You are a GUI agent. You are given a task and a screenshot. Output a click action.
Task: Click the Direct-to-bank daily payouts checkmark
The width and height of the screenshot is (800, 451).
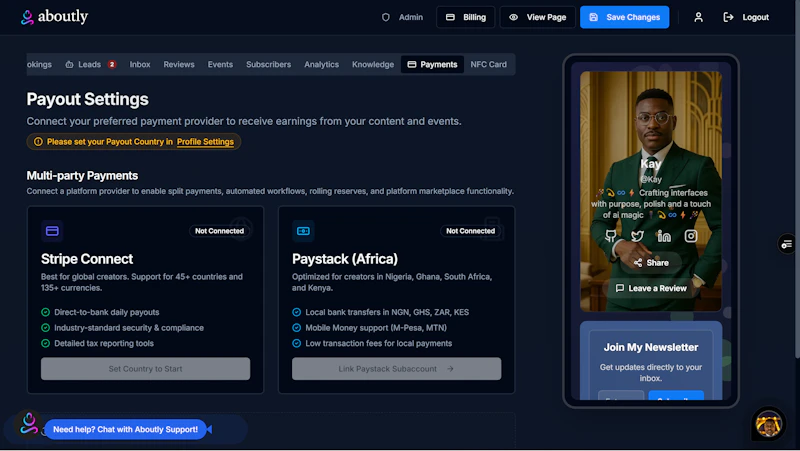click(45, 312)
